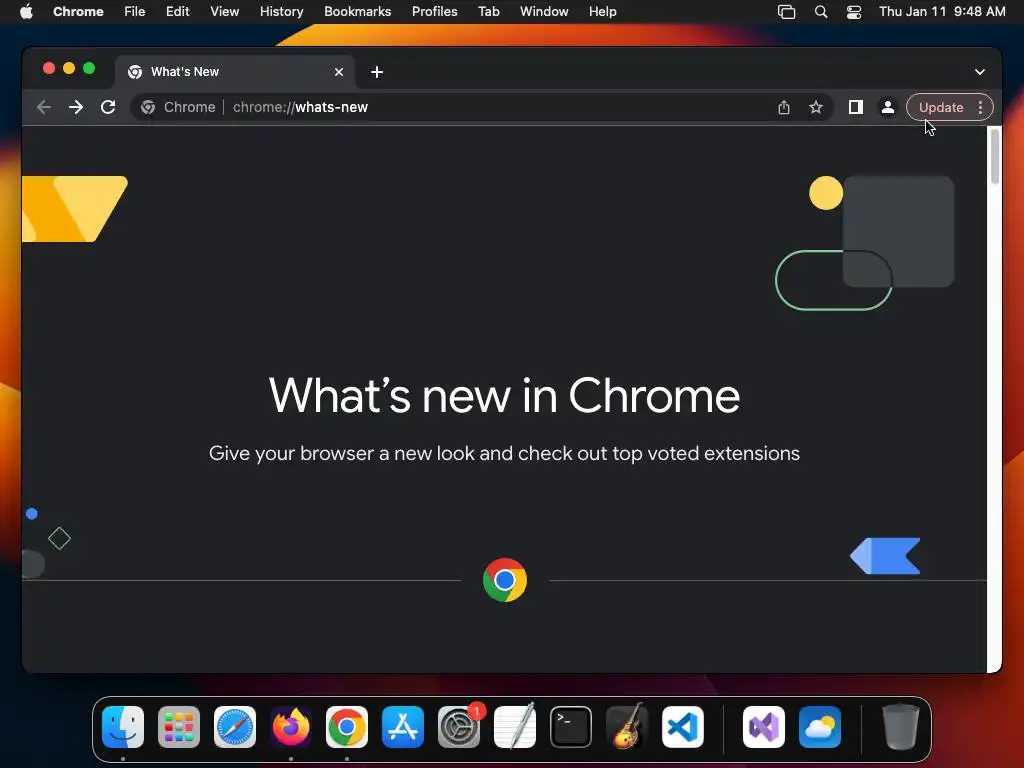The height and width of the screenshot is (768, 1024).
Task: Click the Chrome logo on the page
Action: click(505, 580)
